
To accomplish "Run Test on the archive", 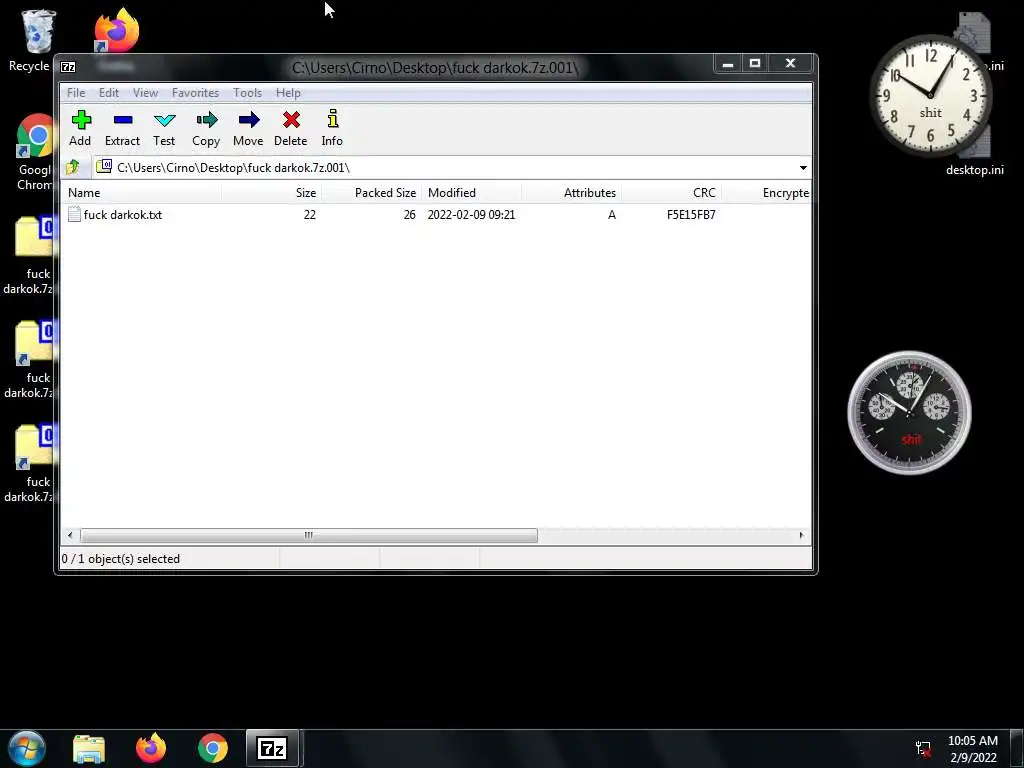I will click(x=164, y=128).
